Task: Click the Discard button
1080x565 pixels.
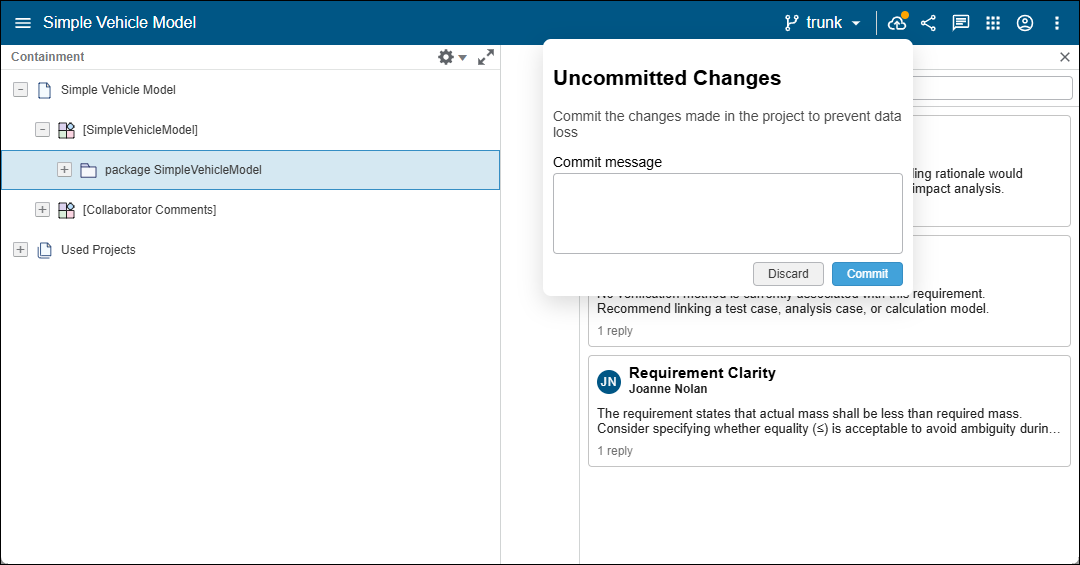Action: click(x=788, y=274)
